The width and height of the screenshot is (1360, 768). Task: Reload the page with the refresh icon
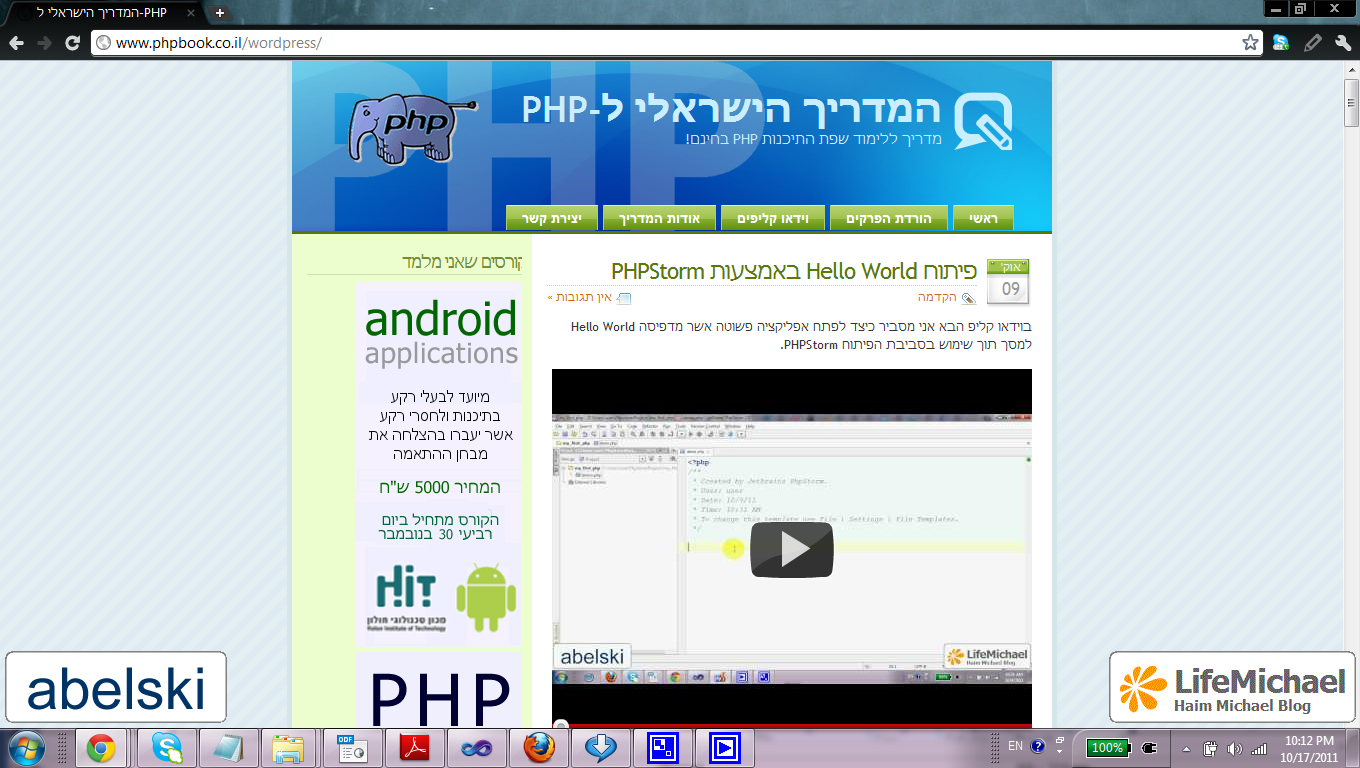[72, 43]
